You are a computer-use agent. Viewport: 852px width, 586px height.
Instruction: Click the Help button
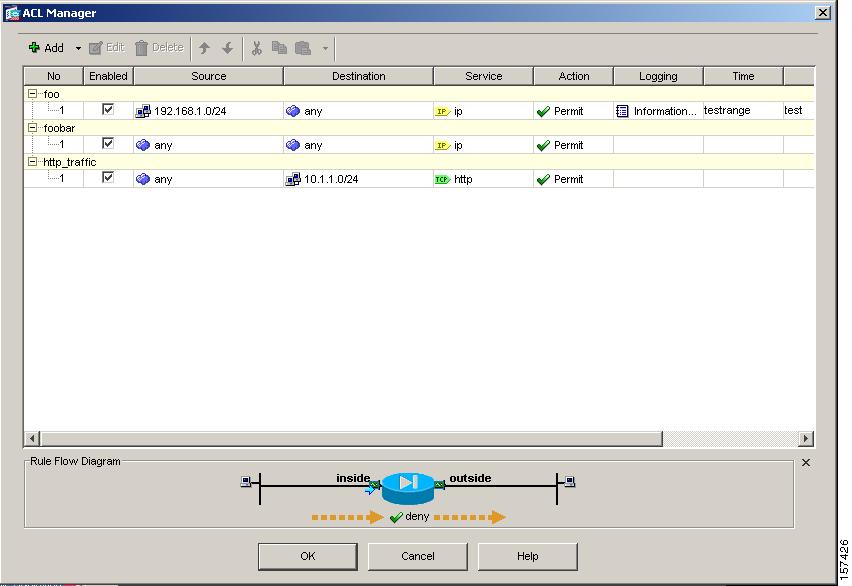[527, 556]
